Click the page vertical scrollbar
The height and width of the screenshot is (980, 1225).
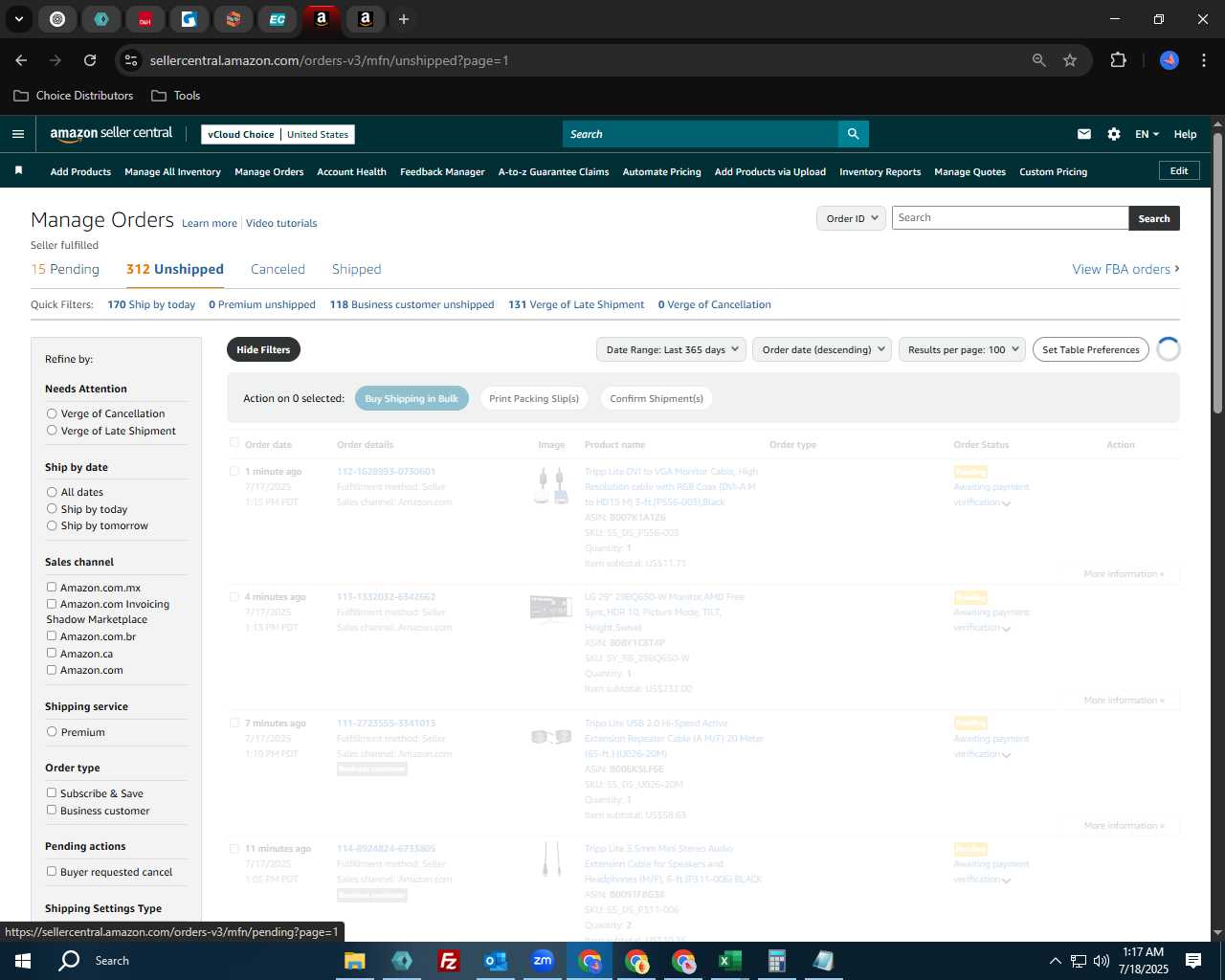[x=1217, y=273]
